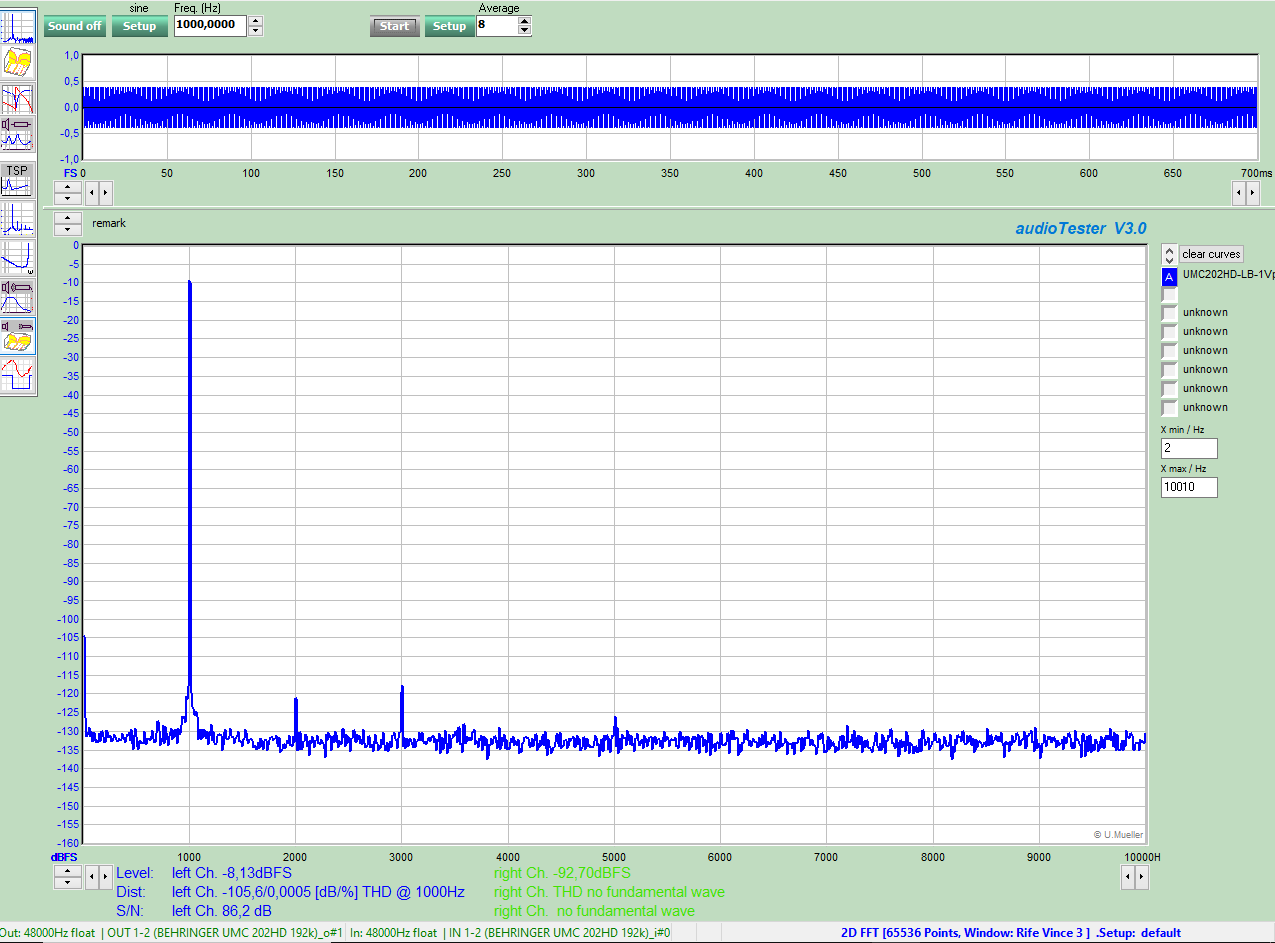The width and height of the screenshot is (1275, 943).
Task: Nudge the vertical scale stepper beside remark
Action: [67, 224]
